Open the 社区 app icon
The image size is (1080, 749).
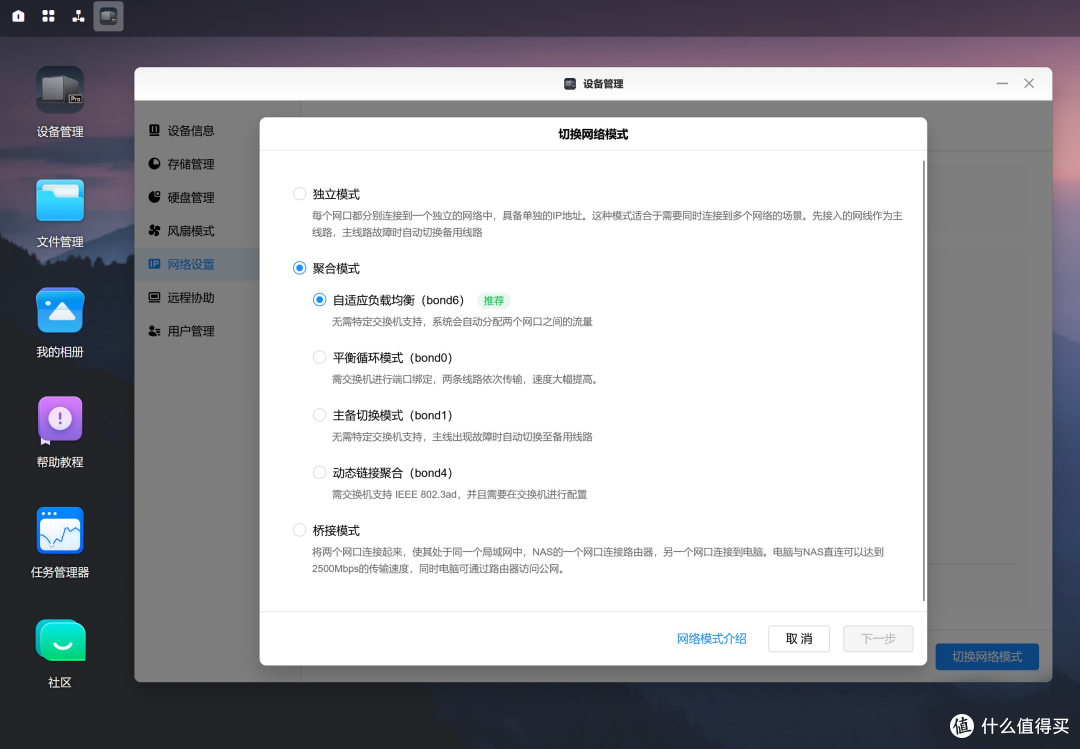click(60, 640)
